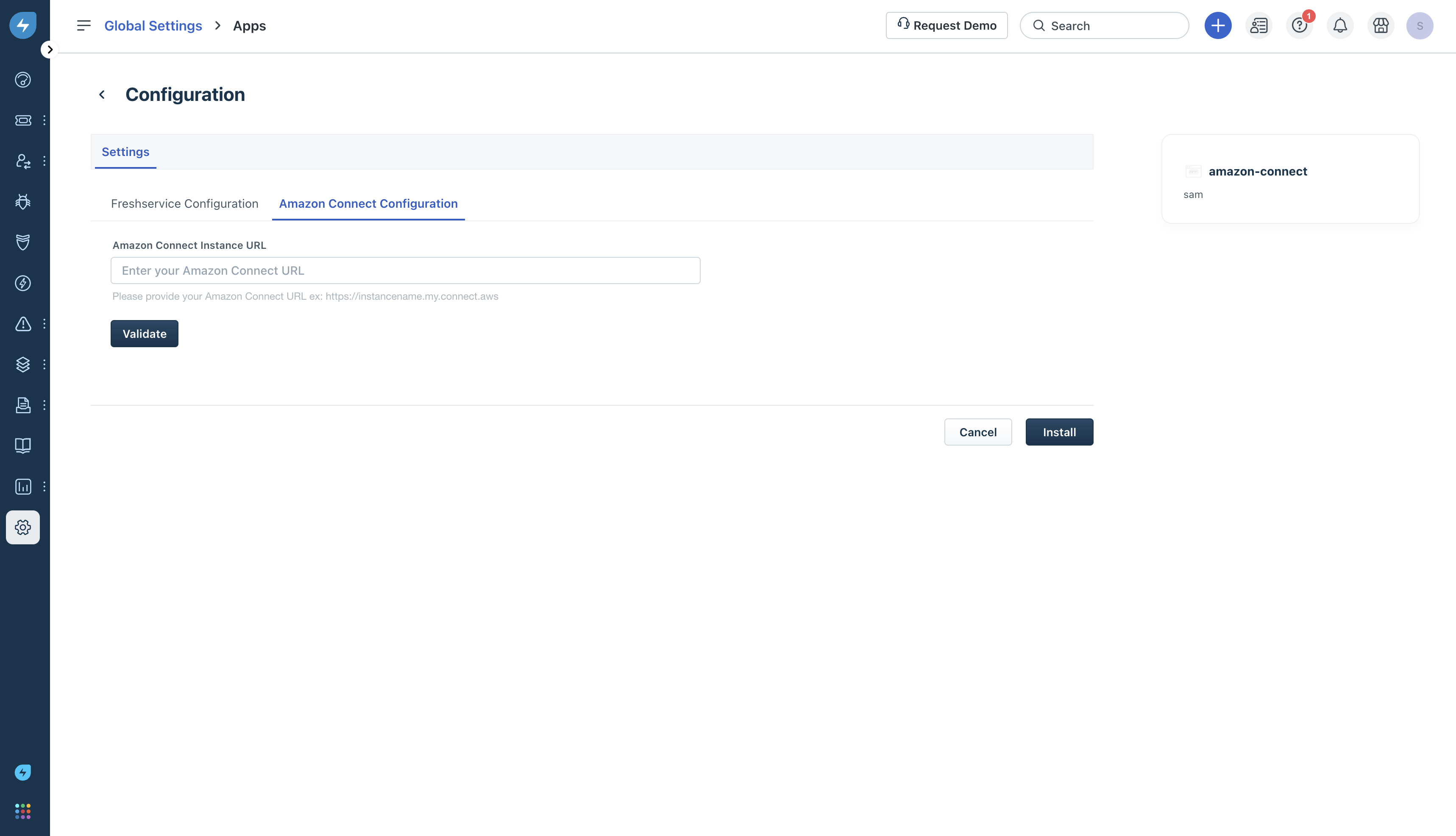Screen dimensions: 1456x836
Task: Click the Dashboard gauge icon
Action: click(x=23, y=79)
